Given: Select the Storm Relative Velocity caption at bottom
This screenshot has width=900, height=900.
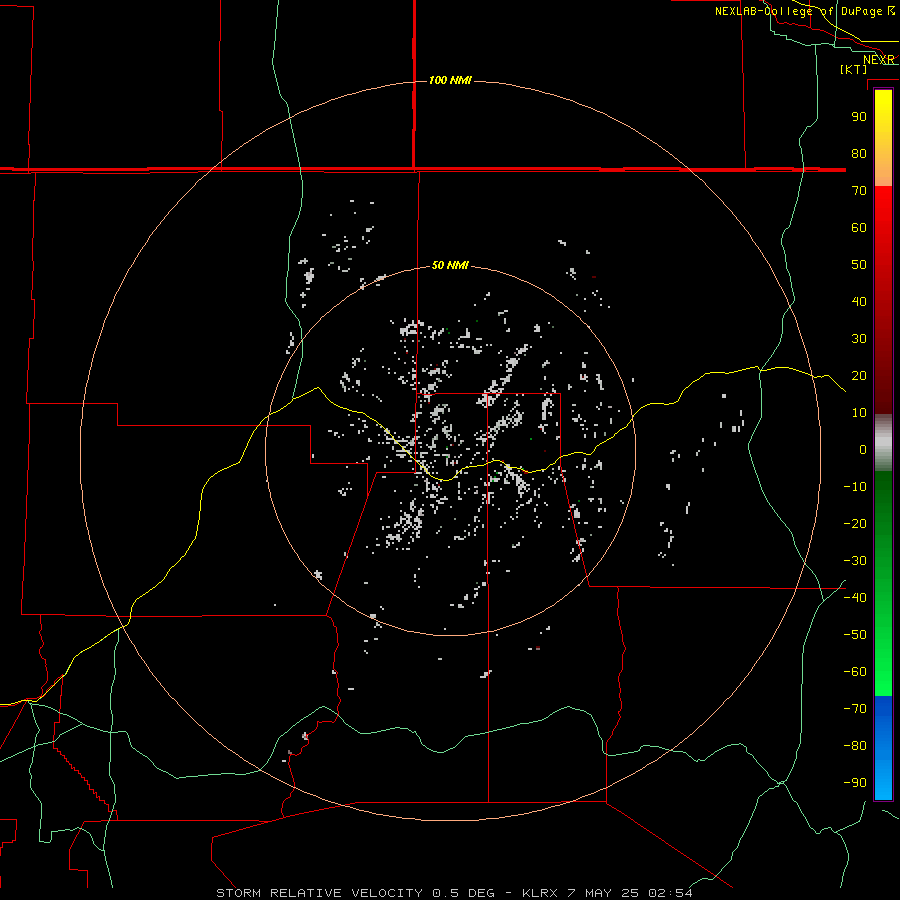Looking at the screenshot, I should pyautogui.click(x=454, y=893).
